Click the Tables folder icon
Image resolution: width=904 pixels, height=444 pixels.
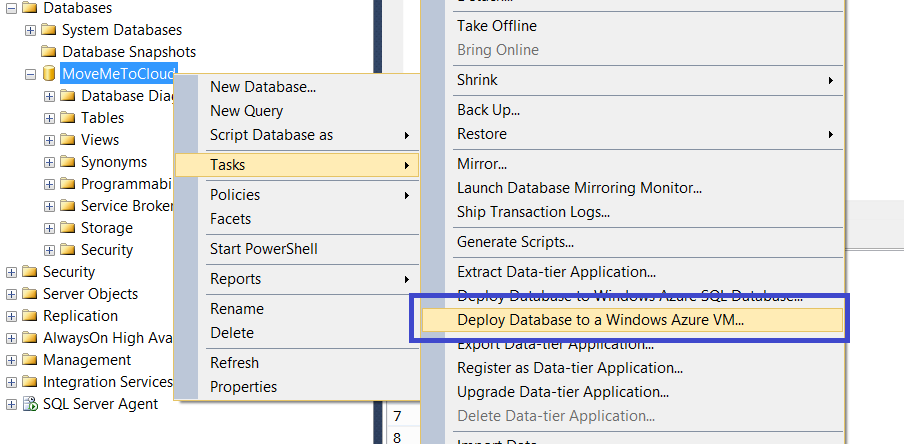click(x=67, y=118)
